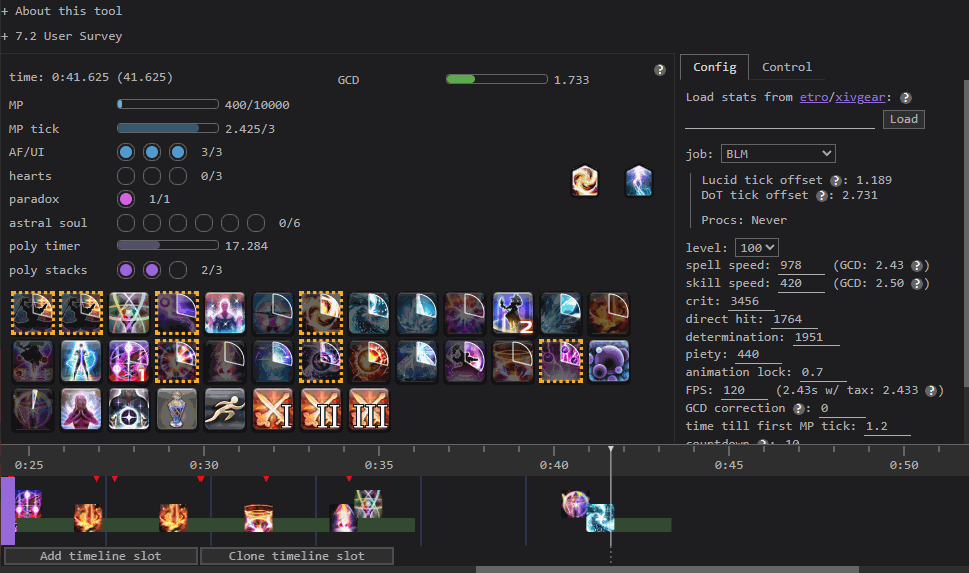The width and height of the screenshot is (969, 573).
Task: Select the Config tab
Action: (714, 67)
